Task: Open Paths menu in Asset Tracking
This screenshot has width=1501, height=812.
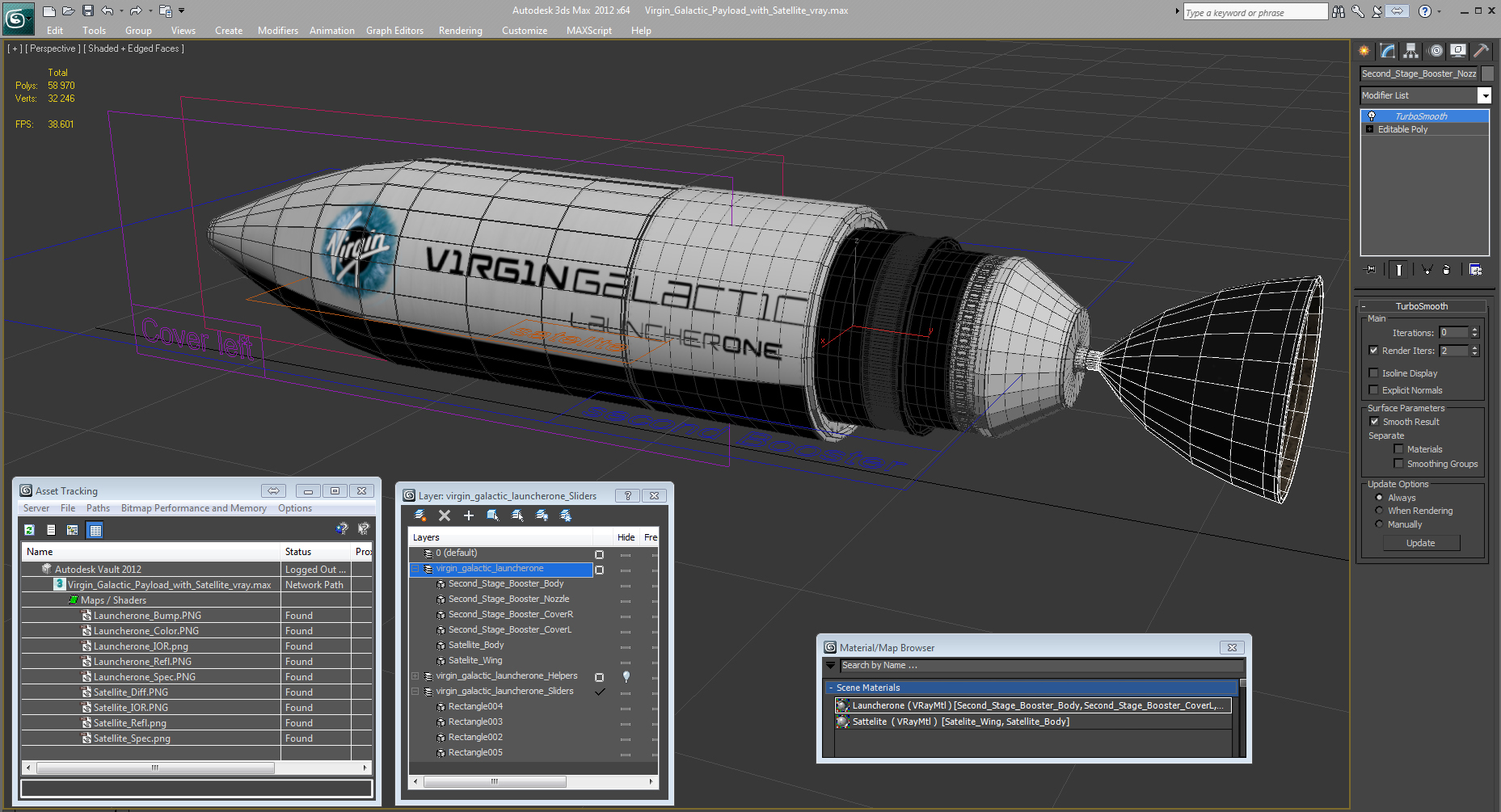Action: coord(98,508)
